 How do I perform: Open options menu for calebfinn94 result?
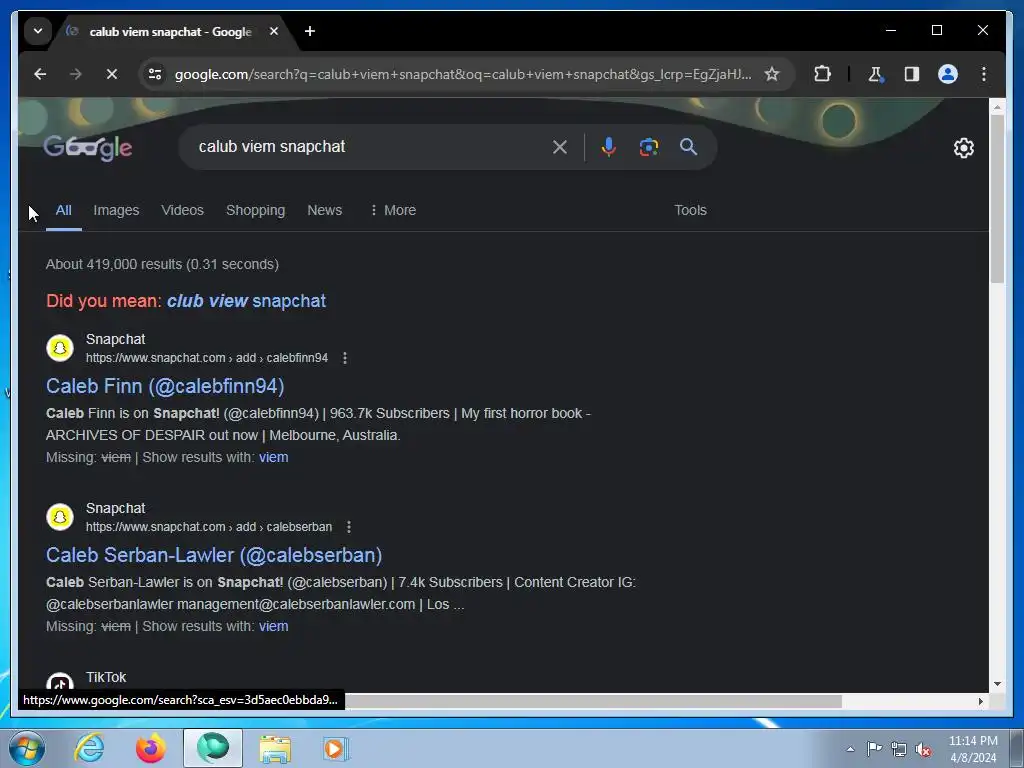click(345, 358)
